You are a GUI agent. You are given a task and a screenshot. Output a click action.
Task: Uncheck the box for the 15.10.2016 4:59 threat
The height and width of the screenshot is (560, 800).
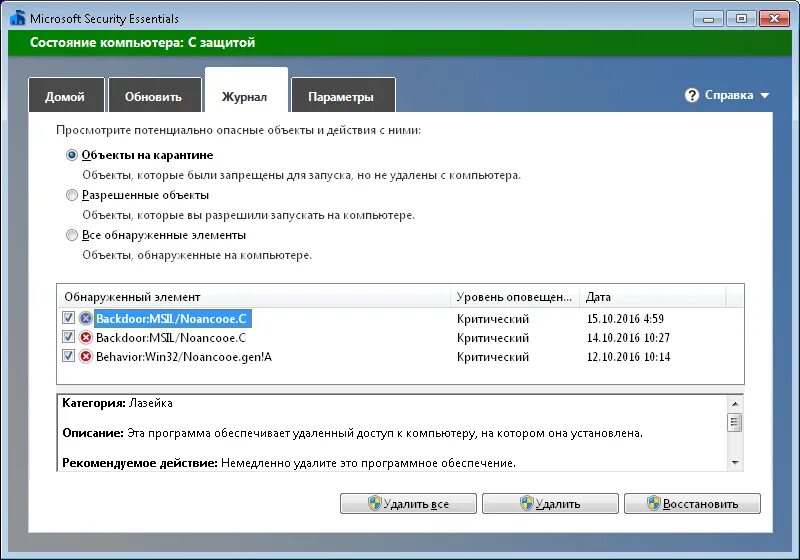[x=68, y=318]
